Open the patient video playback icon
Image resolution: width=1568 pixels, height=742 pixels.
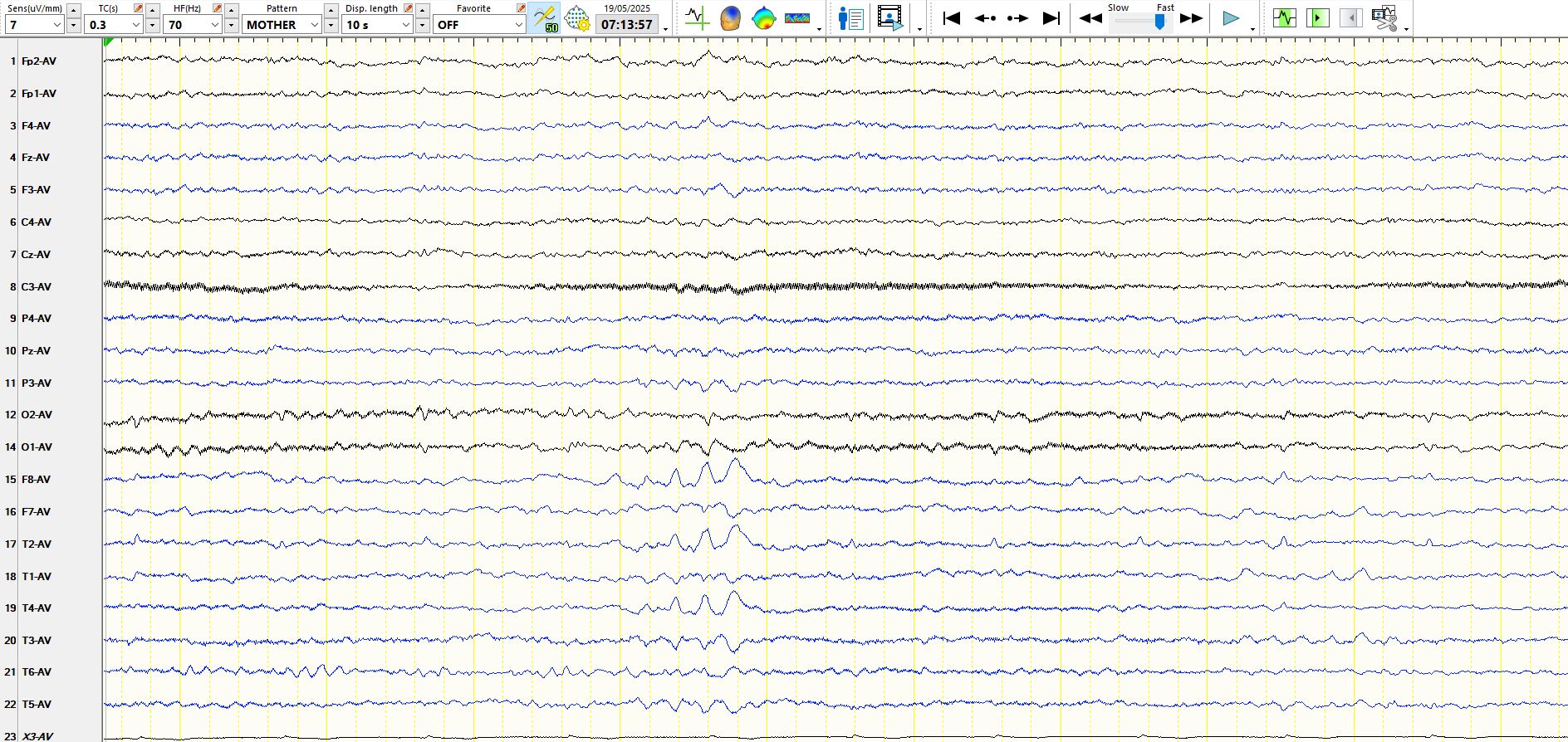click(890, 17)
